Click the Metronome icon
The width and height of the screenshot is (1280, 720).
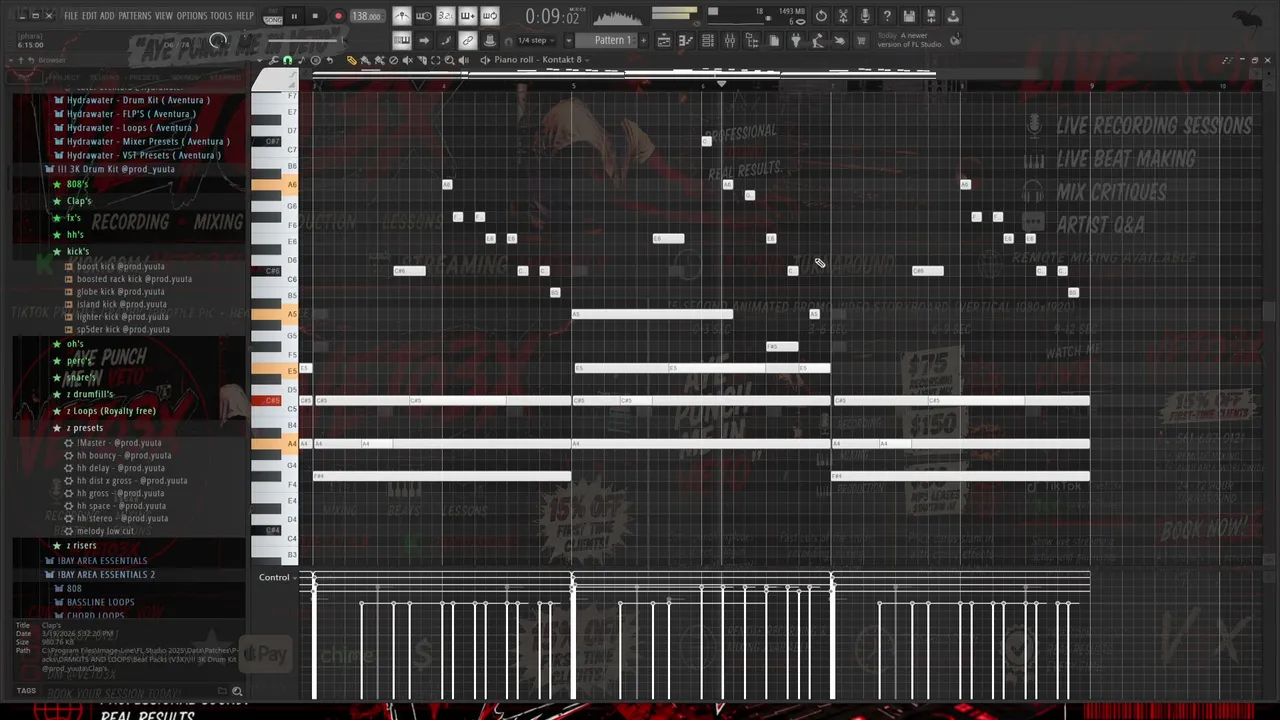pyautogui.click(x=401, y=16)
